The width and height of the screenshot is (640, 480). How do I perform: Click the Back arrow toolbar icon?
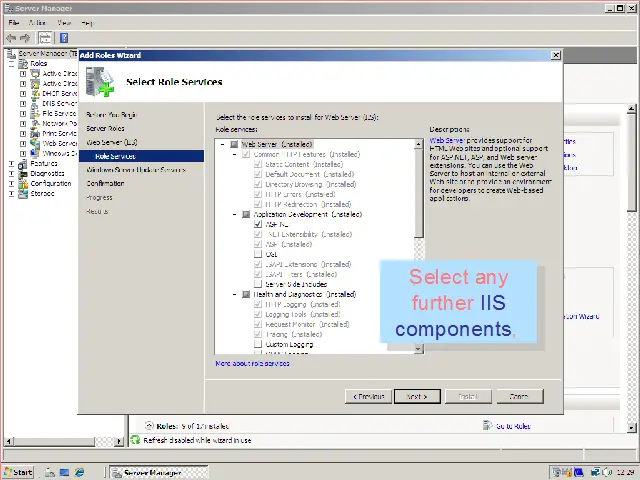click(x=11, y=38)
